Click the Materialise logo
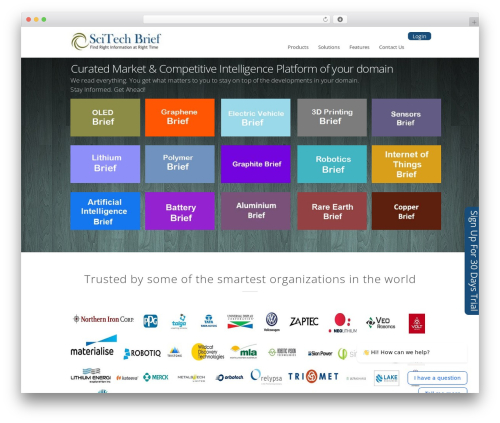The image size is (500, 423). 93,345
